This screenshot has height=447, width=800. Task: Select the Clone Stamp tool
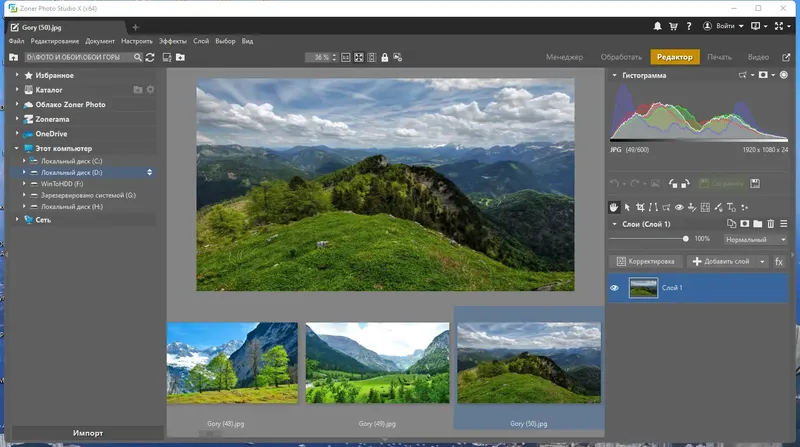click(x=692, y=207)
